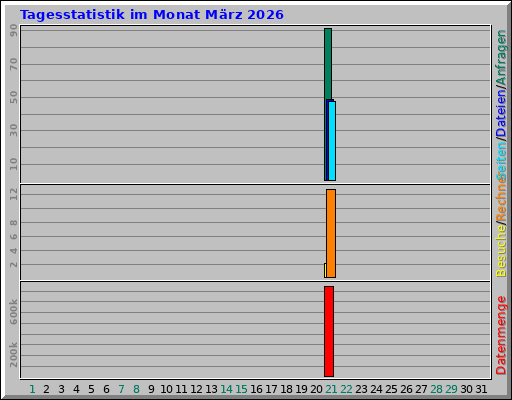Click the 50 y-axis label
This screenshot has width=512, height=400.
(13, 97)
